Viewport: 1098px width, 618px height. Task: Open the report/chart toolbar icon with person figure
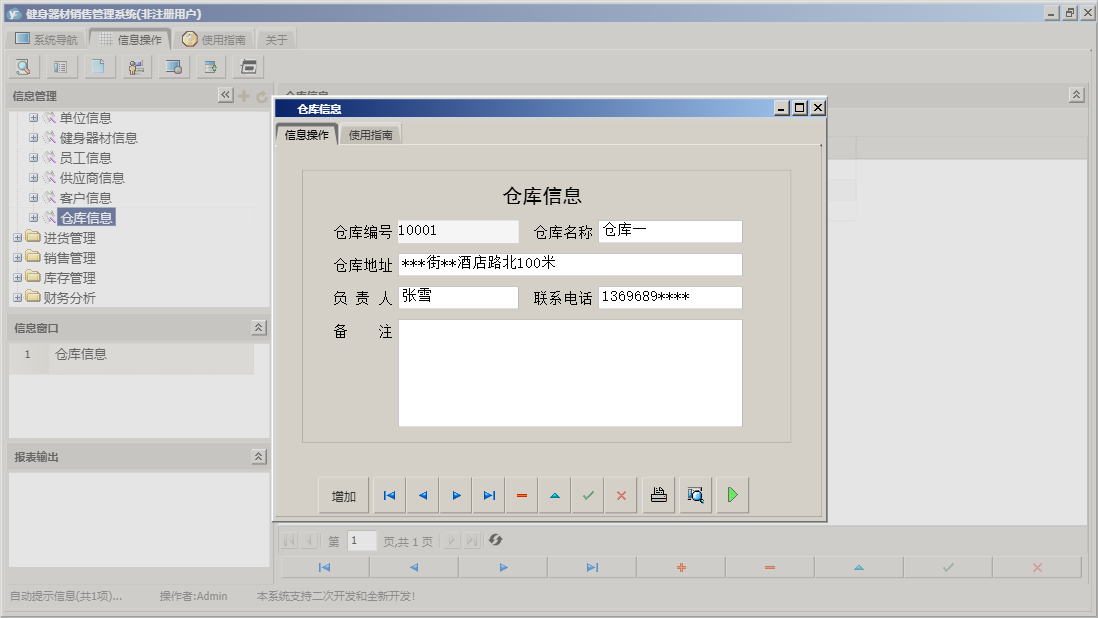(x=137, y=66)
